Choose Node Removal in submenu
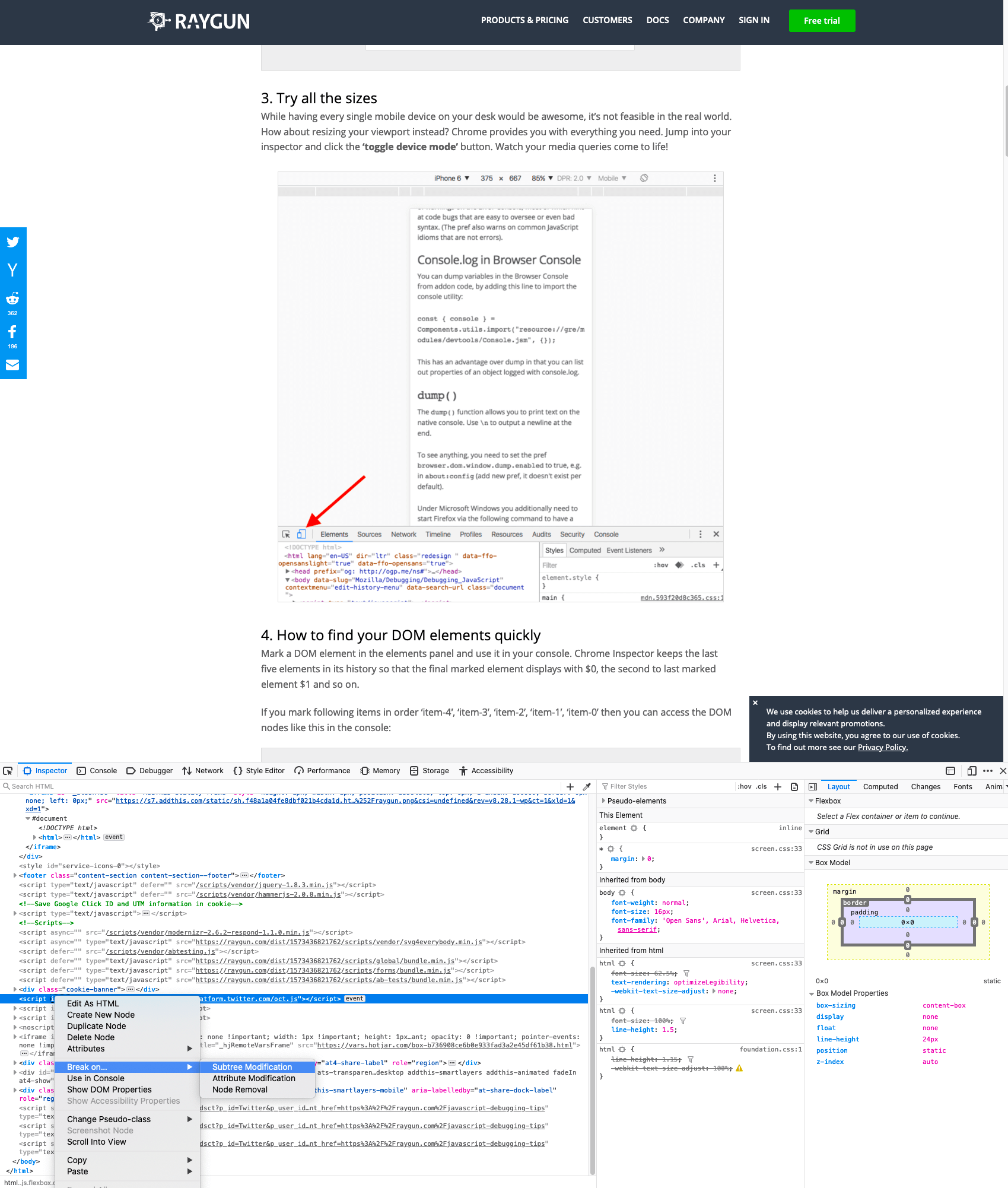This screenshot has width=1008, height=1188. [257, 1089]
